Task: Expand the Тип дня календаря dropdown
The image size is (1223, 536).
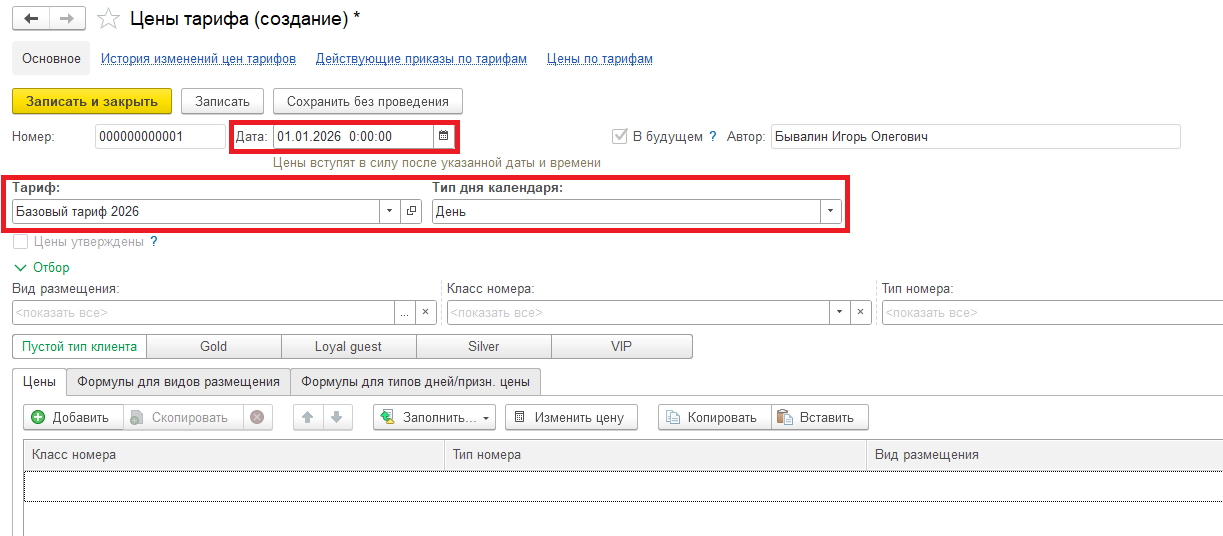Action: 830,211
